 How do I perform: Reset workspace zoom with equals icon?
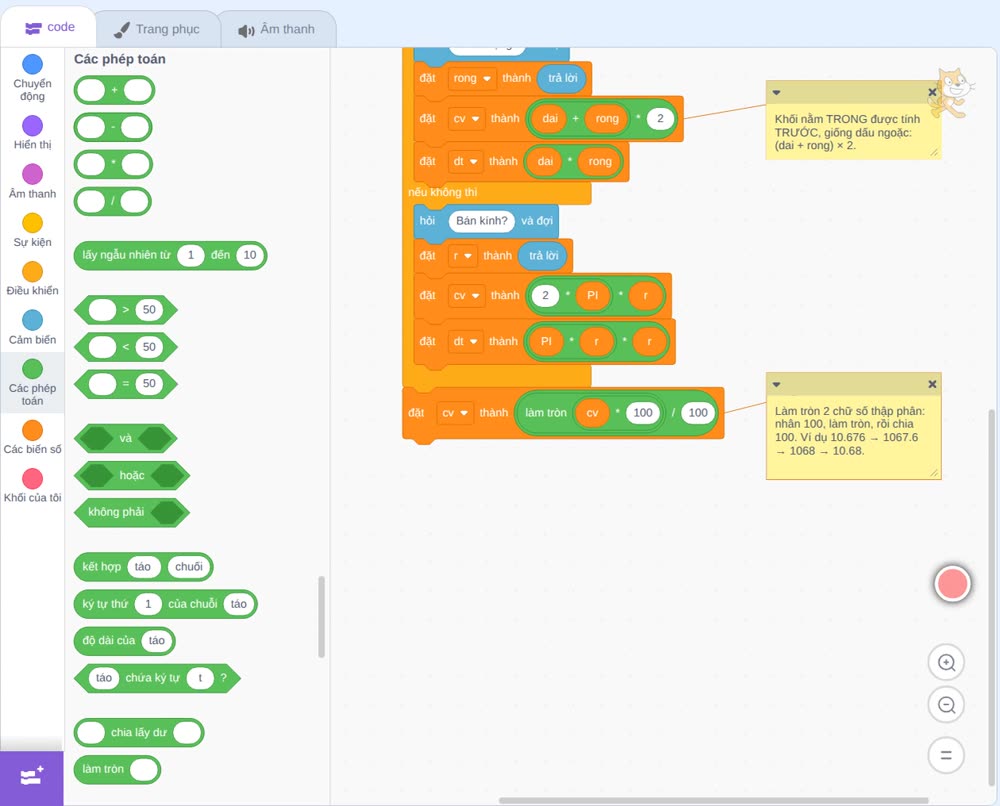tap(946, 755)
